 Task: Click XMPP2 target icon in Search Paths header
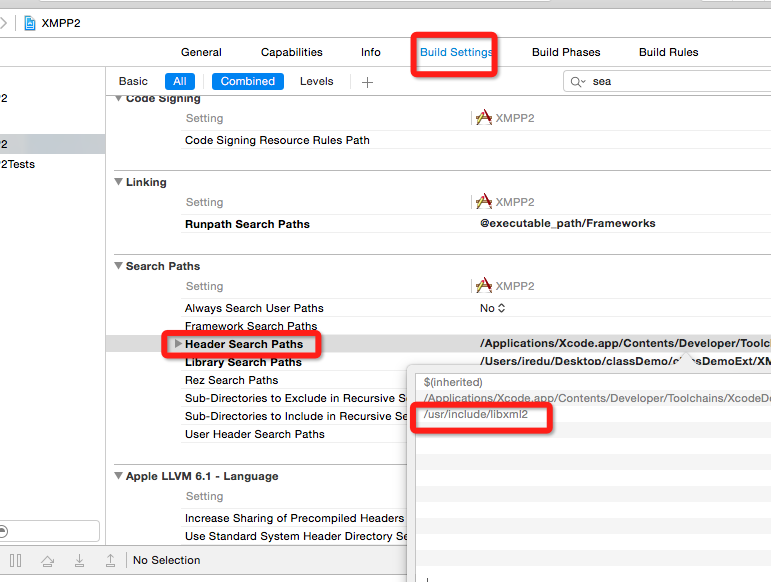pos(484,286)
